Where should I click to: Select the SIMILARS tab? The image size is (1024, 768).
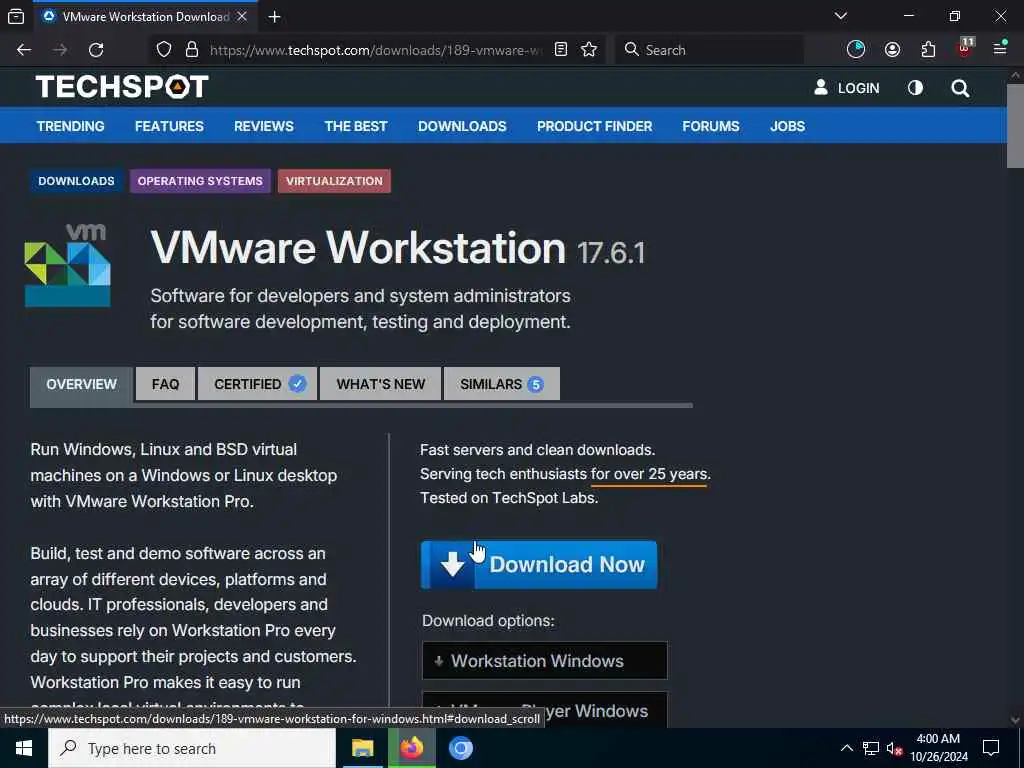click(502, 384)
